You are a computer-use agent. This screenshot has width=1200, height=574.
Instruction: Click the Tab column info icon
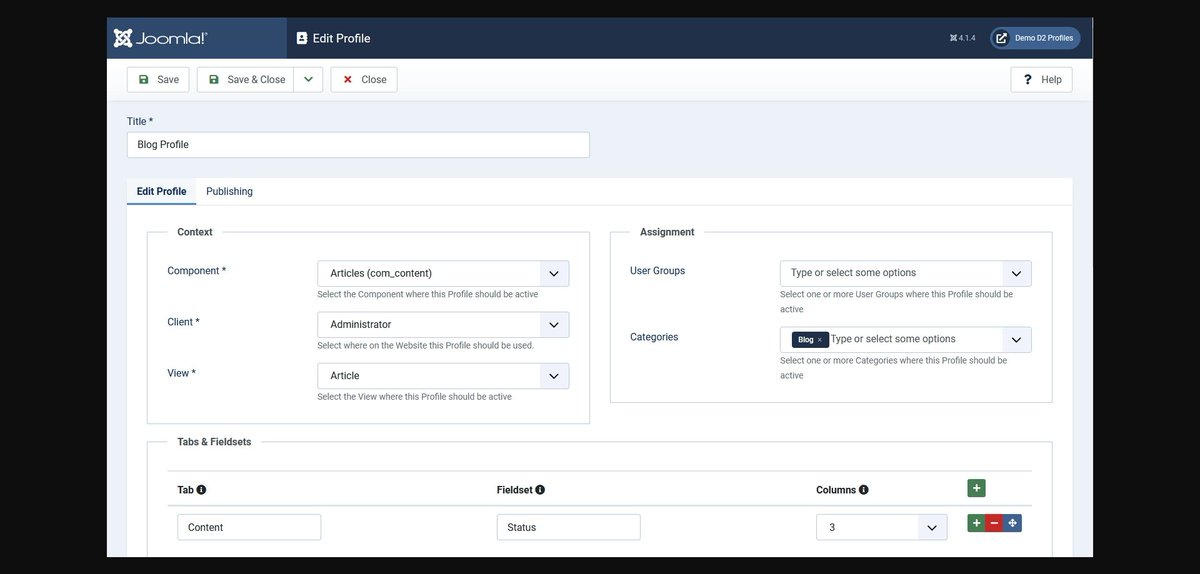201,490
